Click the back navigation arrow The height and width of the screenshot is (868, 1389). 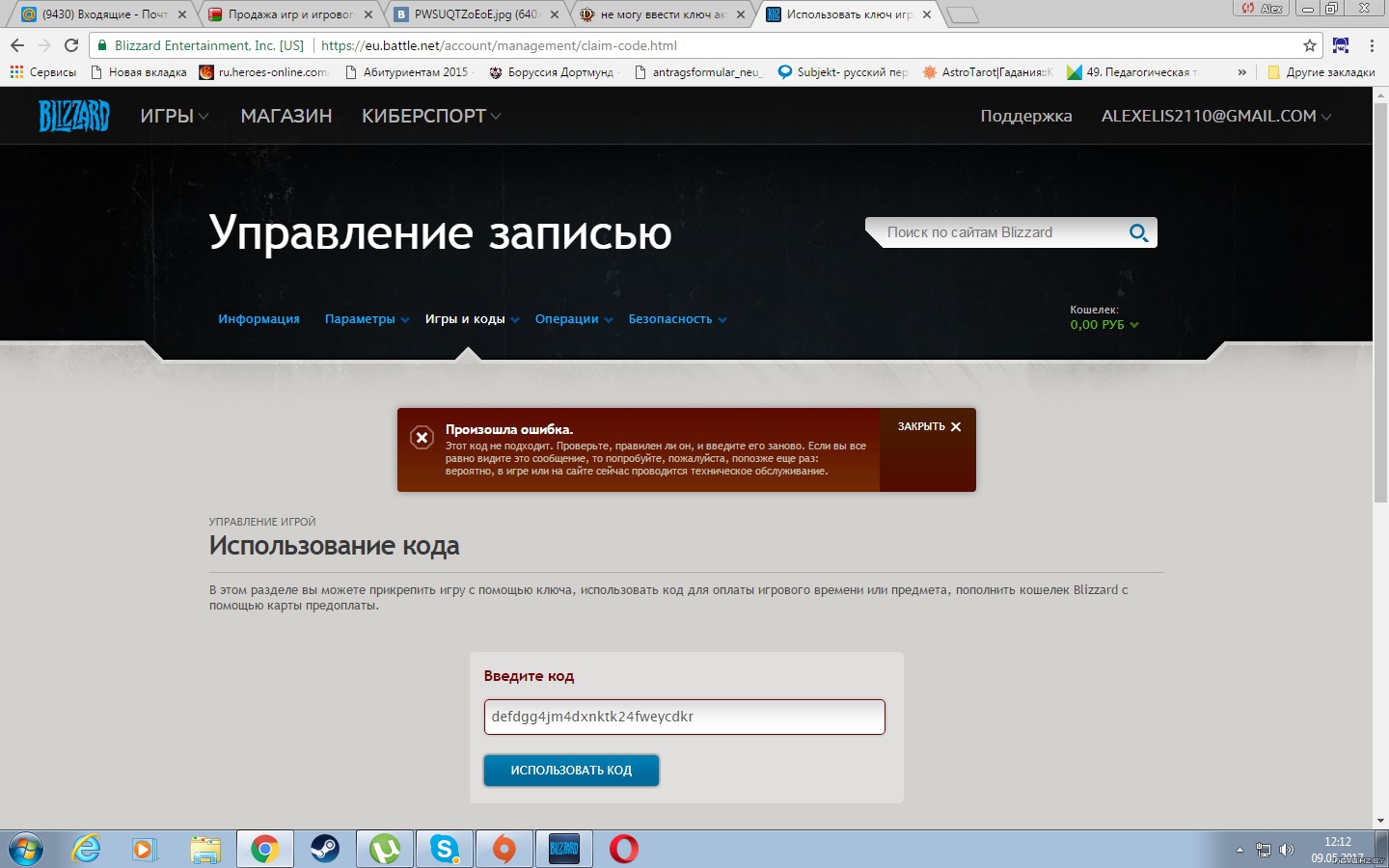[x=17, y=45]
